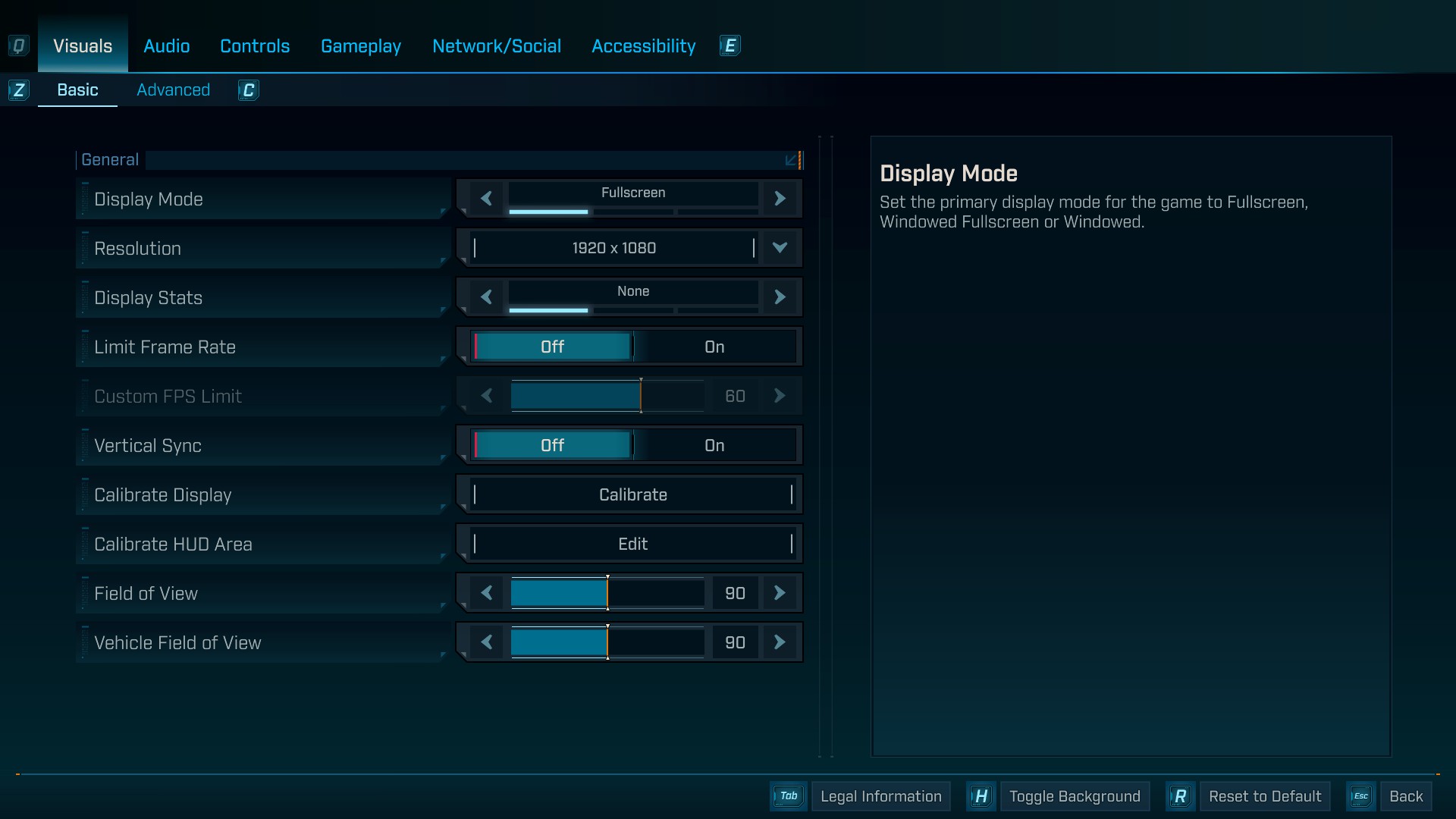
Task: Select Off for Vertical Sync
Action: 552,445
